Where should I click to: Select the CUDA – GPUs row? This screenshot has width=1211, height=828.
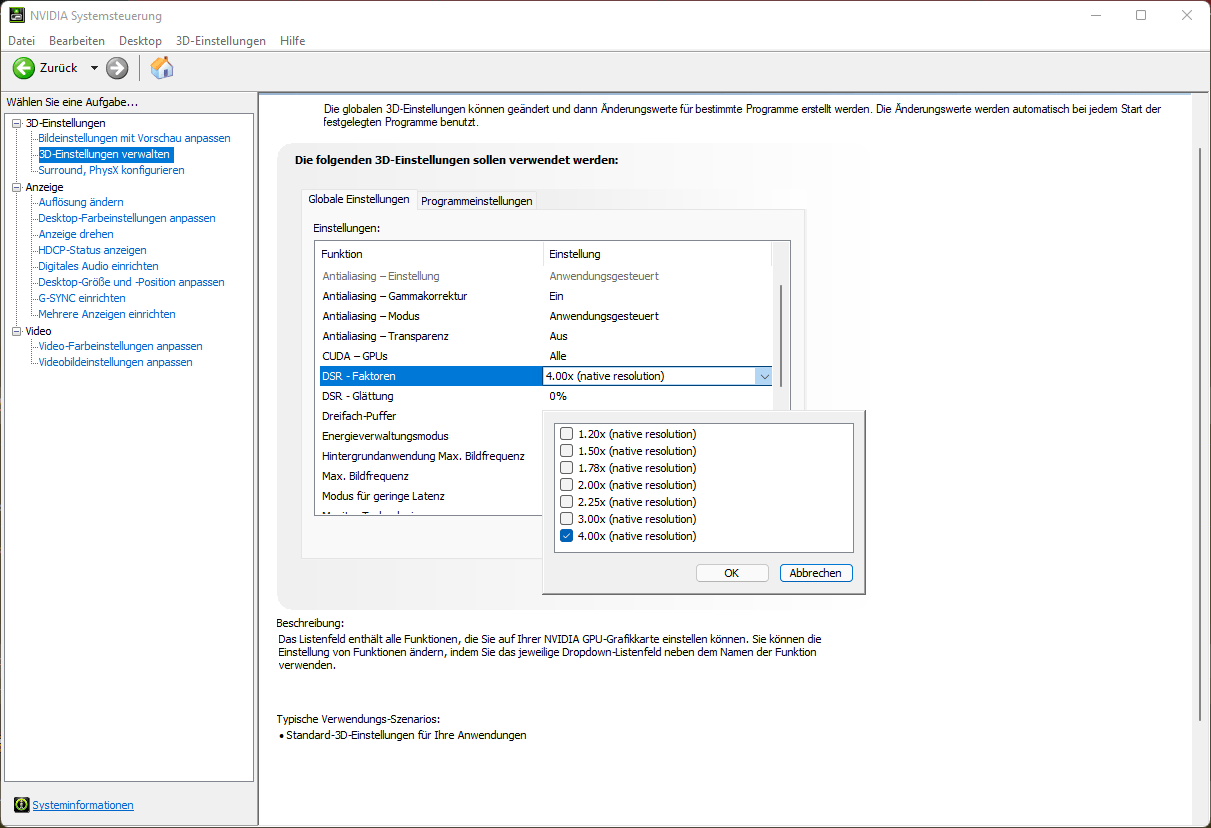pos(546,356)
